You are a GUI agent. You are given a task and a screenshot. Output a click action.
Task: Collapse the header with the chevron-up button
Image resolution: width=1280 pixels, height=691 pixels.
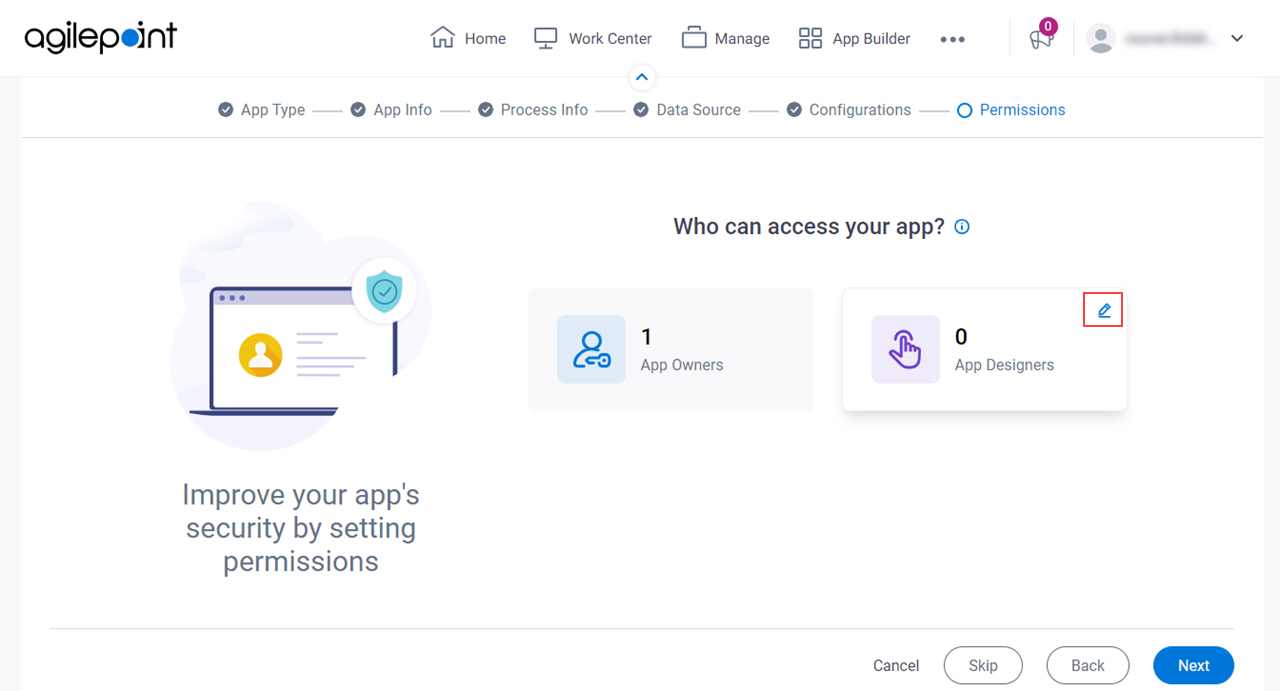(x=642, y=77)
